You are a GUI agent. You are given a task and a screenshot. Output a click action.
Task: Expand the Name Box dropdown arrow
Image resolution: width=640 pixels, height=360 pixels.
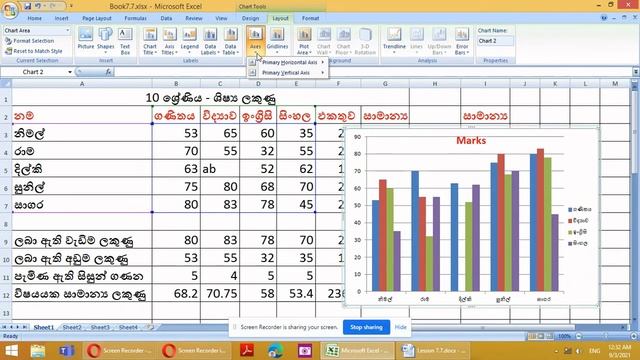70,72
